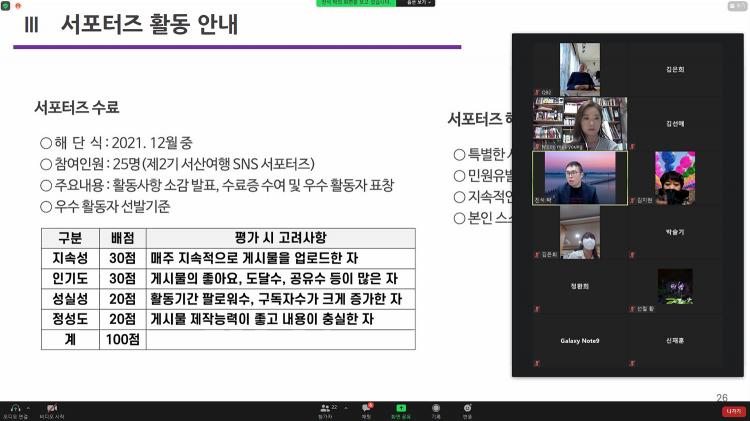Expand audio options arrow beside headphone icon

coord(28,407)
